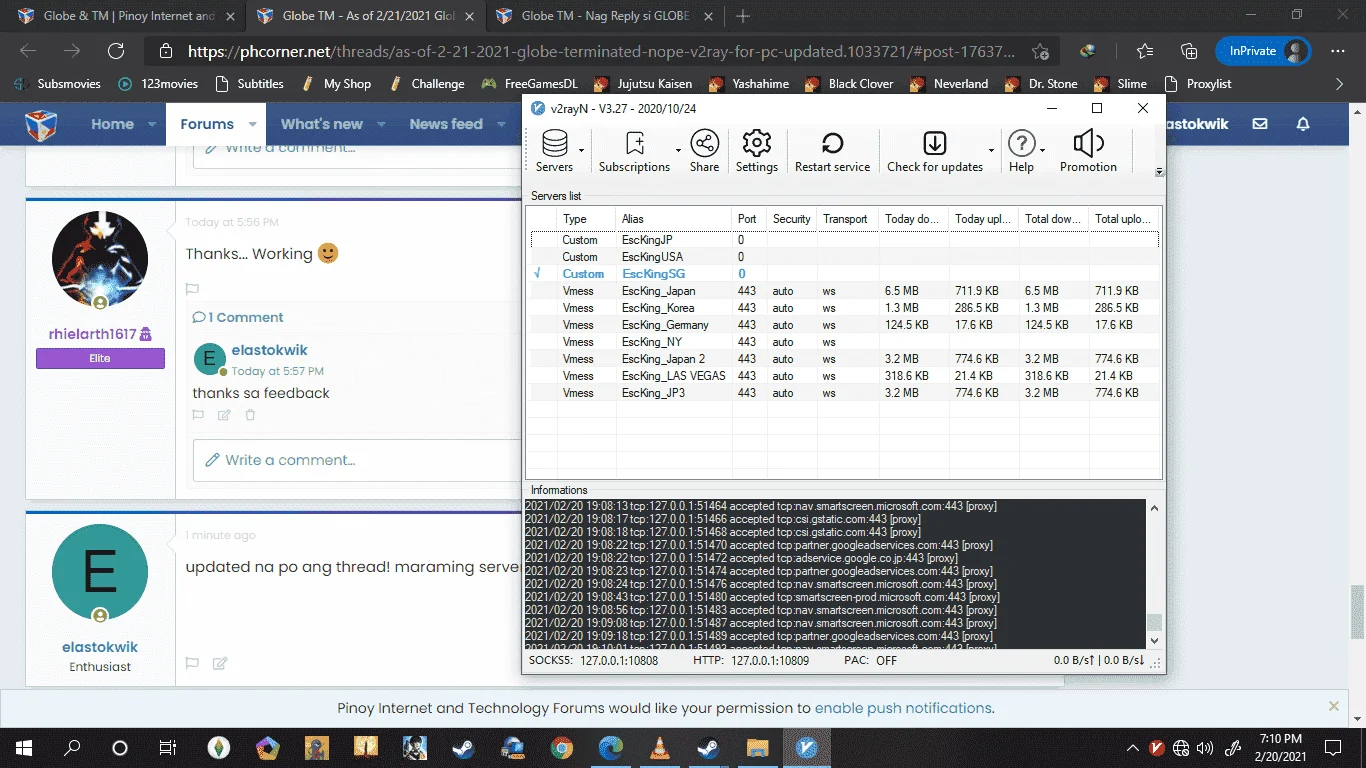Open Task View on the taskbar

point(168,747)
